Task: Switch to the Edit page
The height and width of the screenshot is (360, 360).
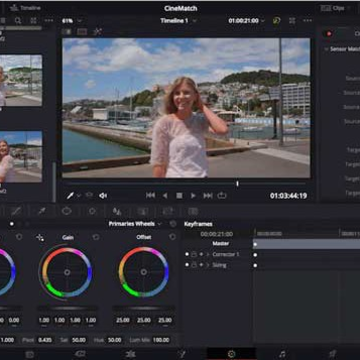Action: point(130,354)
